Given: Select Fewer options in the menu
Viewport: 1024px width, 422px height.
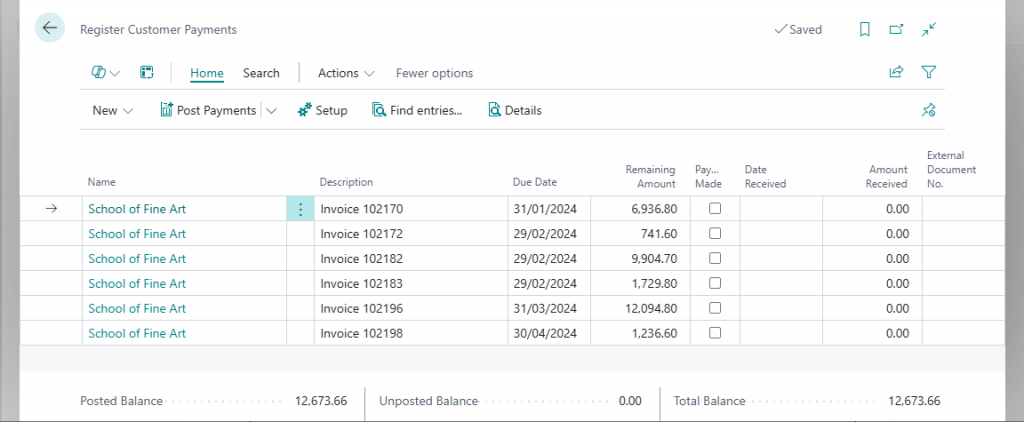Looking at the screenshot, I should pyautogui.click(x=434, y=73).
